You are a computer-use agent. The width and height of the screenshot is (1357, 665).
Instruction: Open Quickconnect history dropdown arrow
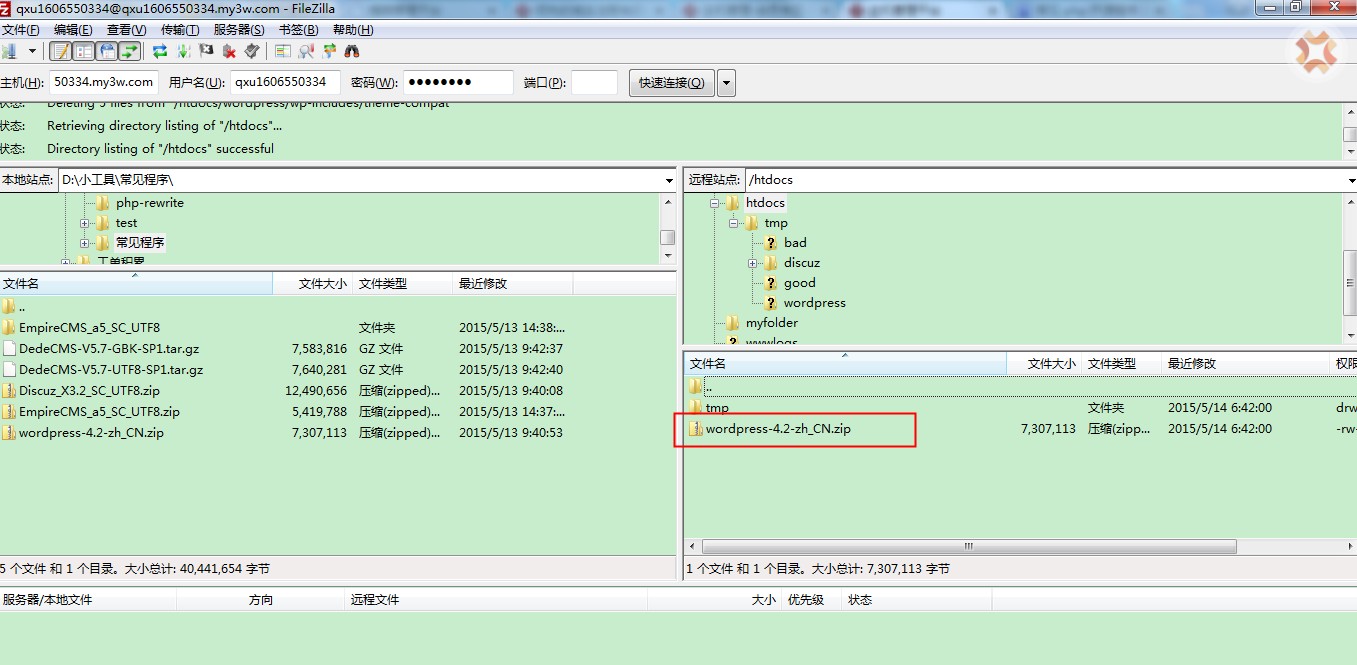[x=727, y=83]
